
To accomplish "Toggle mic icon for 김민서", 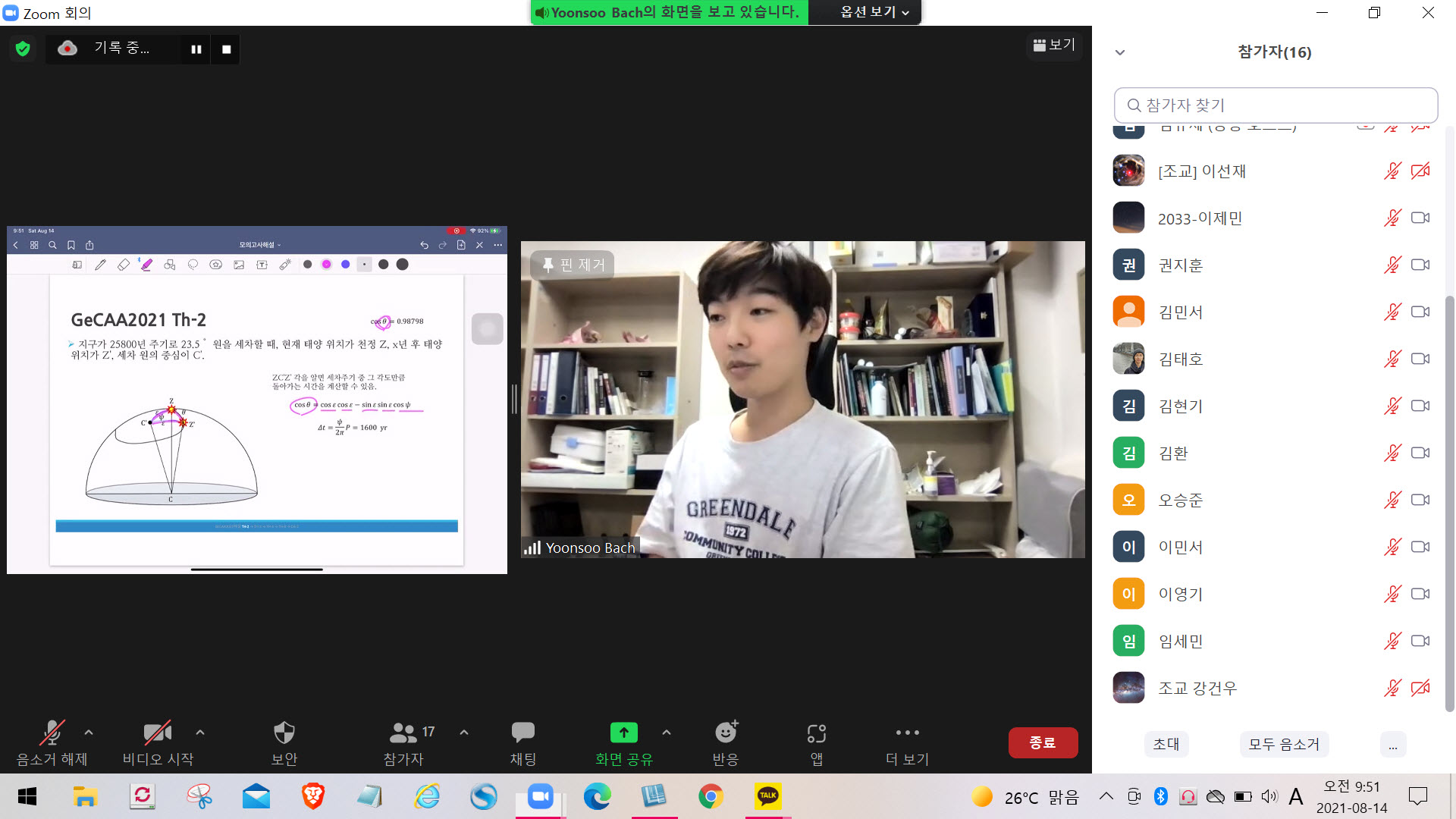I will [1392, 312].
